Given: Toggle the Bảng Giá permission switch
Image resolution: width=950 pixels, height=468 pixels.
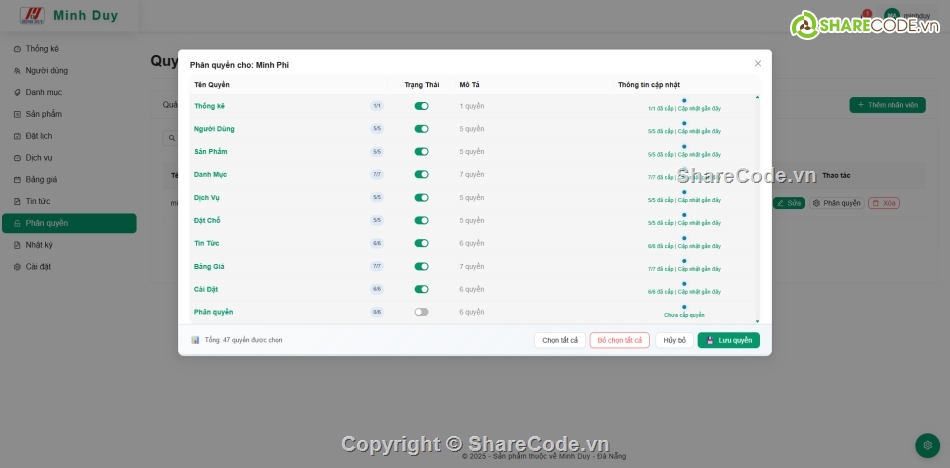Looking at the screenshot, I should [421, 266].
